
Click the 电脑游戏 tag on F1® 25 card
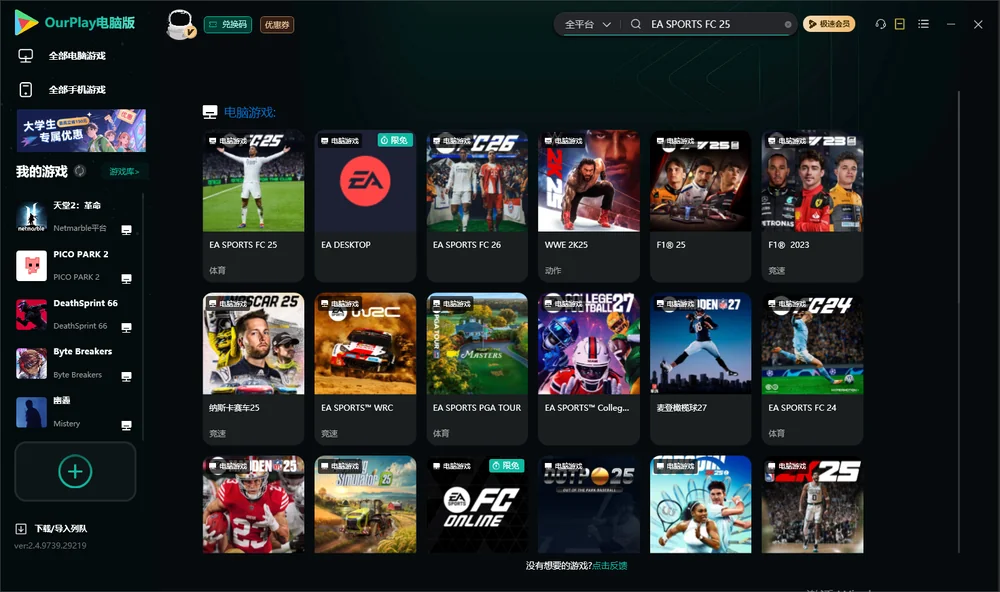[x=675, y=140]
